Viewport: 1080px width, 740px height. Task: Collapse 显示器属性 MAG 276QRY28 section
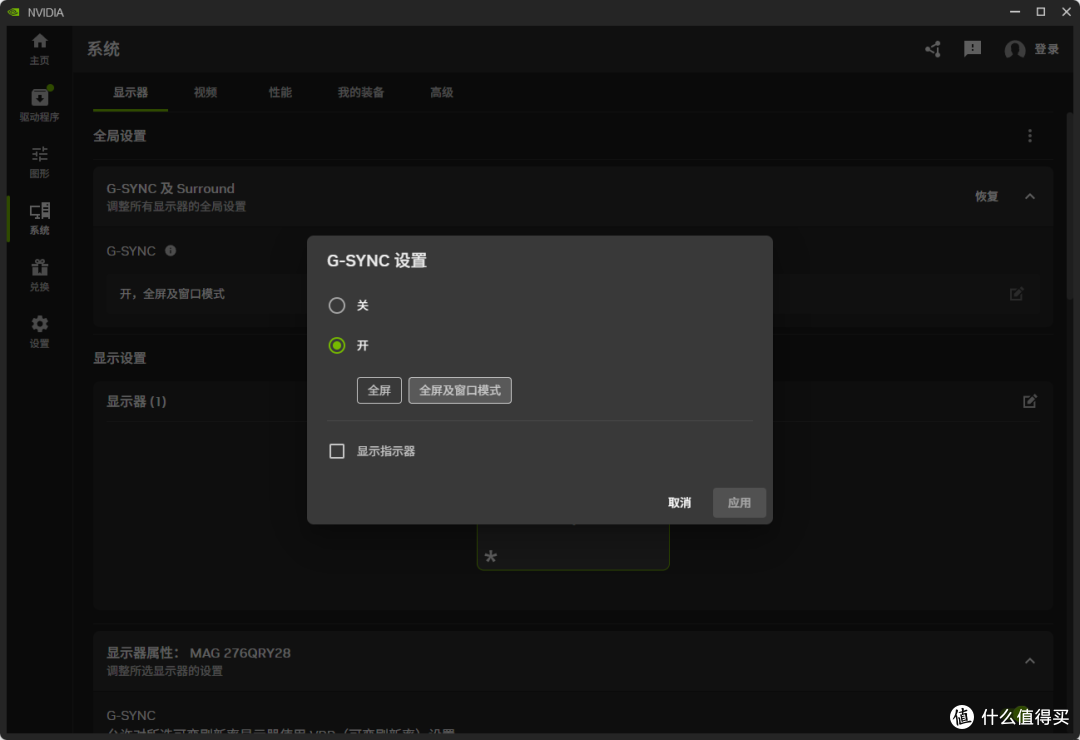click(1030, 661)
